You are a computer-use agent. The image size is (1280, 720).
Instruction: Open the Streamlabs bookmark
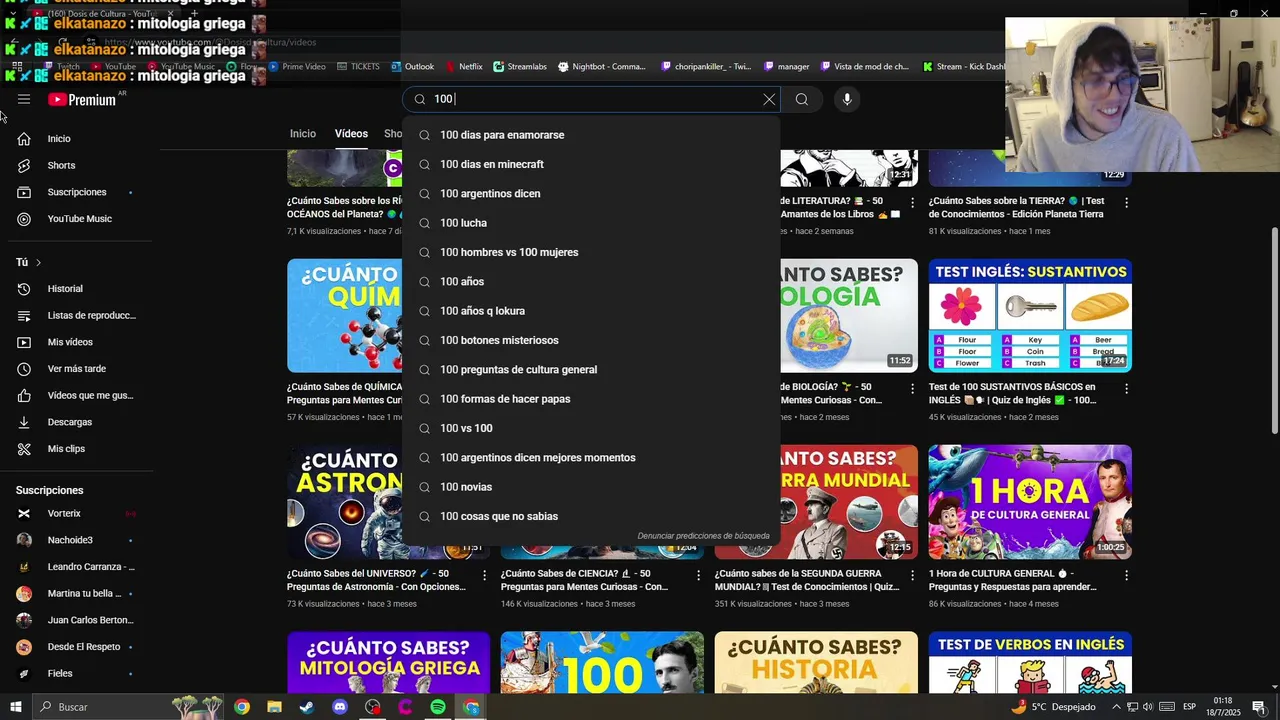click(520, 67)
